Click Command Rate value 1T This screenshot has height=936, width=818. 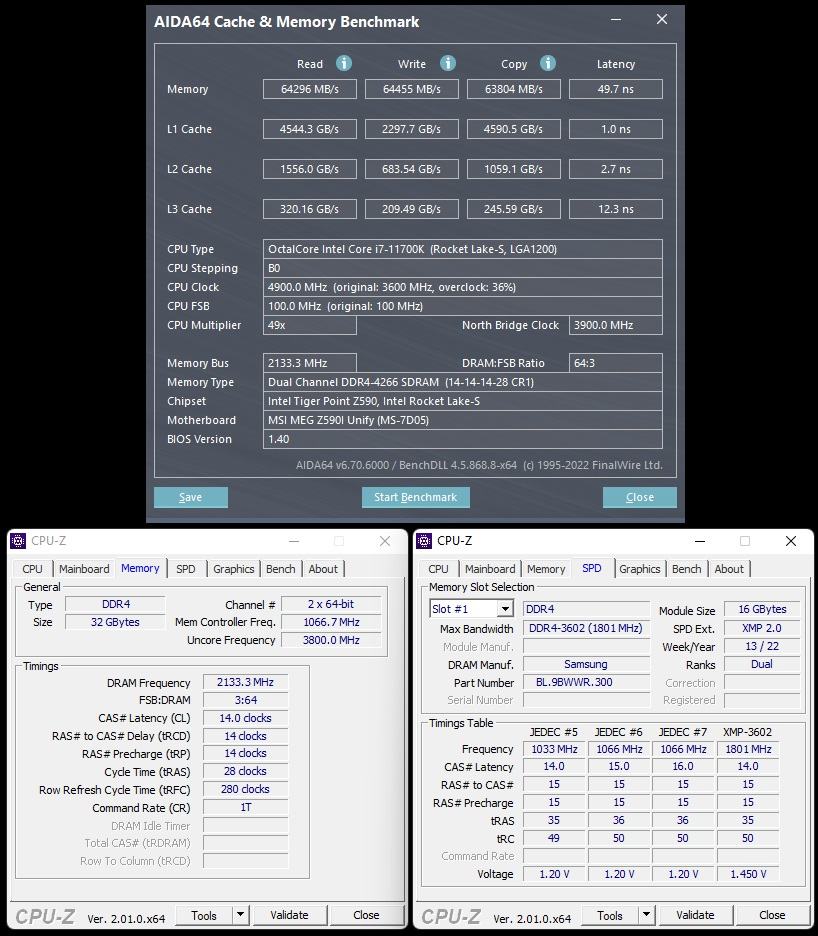point(245,807)
